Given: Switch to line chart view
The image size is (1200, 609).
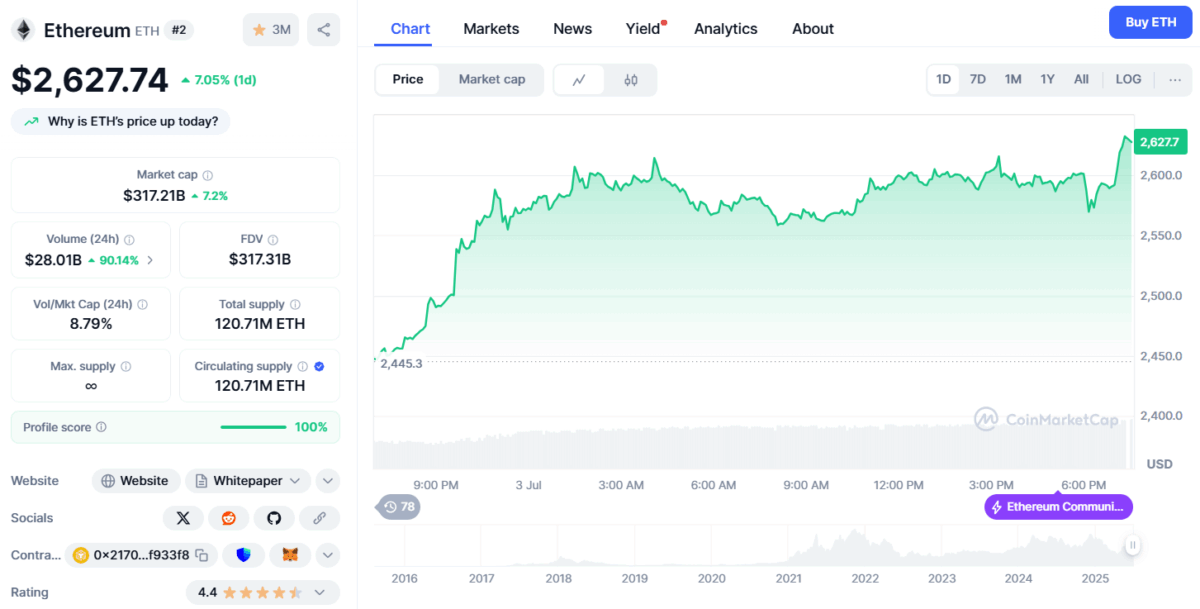Looking at the screenshot, I should 579,80.
